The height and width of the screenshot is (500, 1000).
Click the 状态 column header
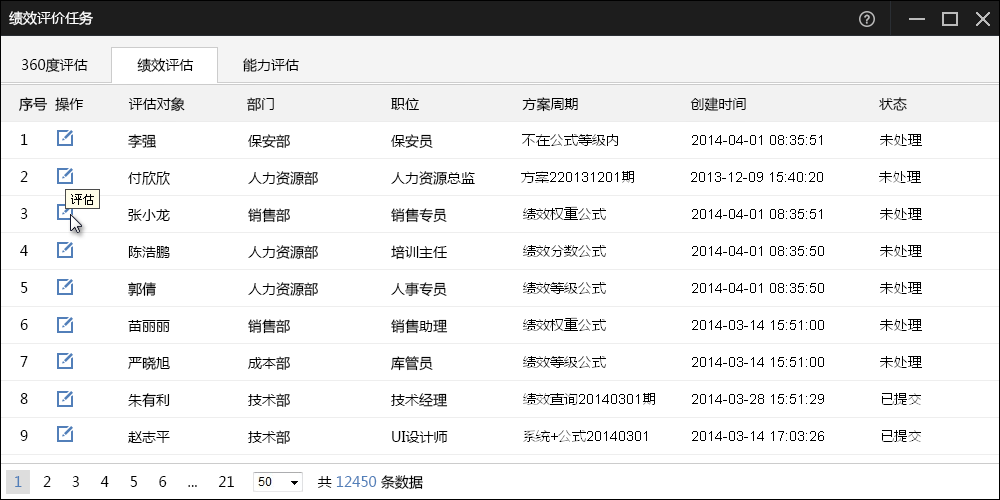pos(893,104)
